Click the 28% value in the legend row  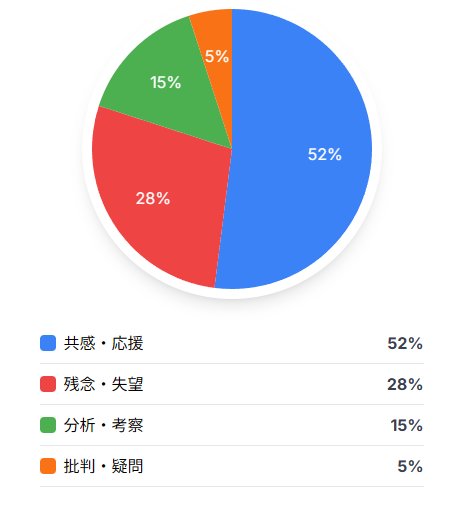click(x=405, y=385)
